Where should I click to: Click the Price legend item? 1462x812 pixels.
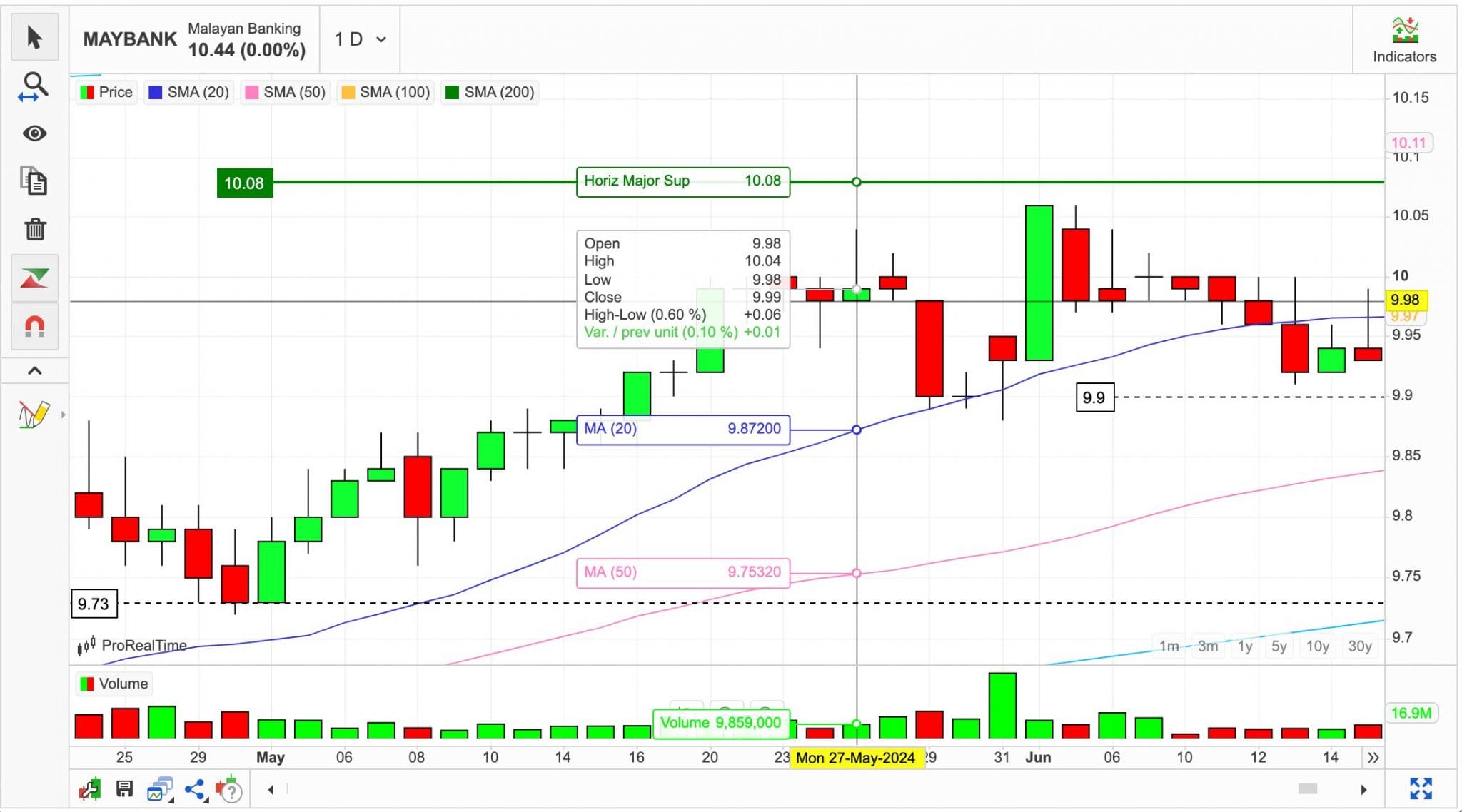pyautogui.click(x=106, y=92)
